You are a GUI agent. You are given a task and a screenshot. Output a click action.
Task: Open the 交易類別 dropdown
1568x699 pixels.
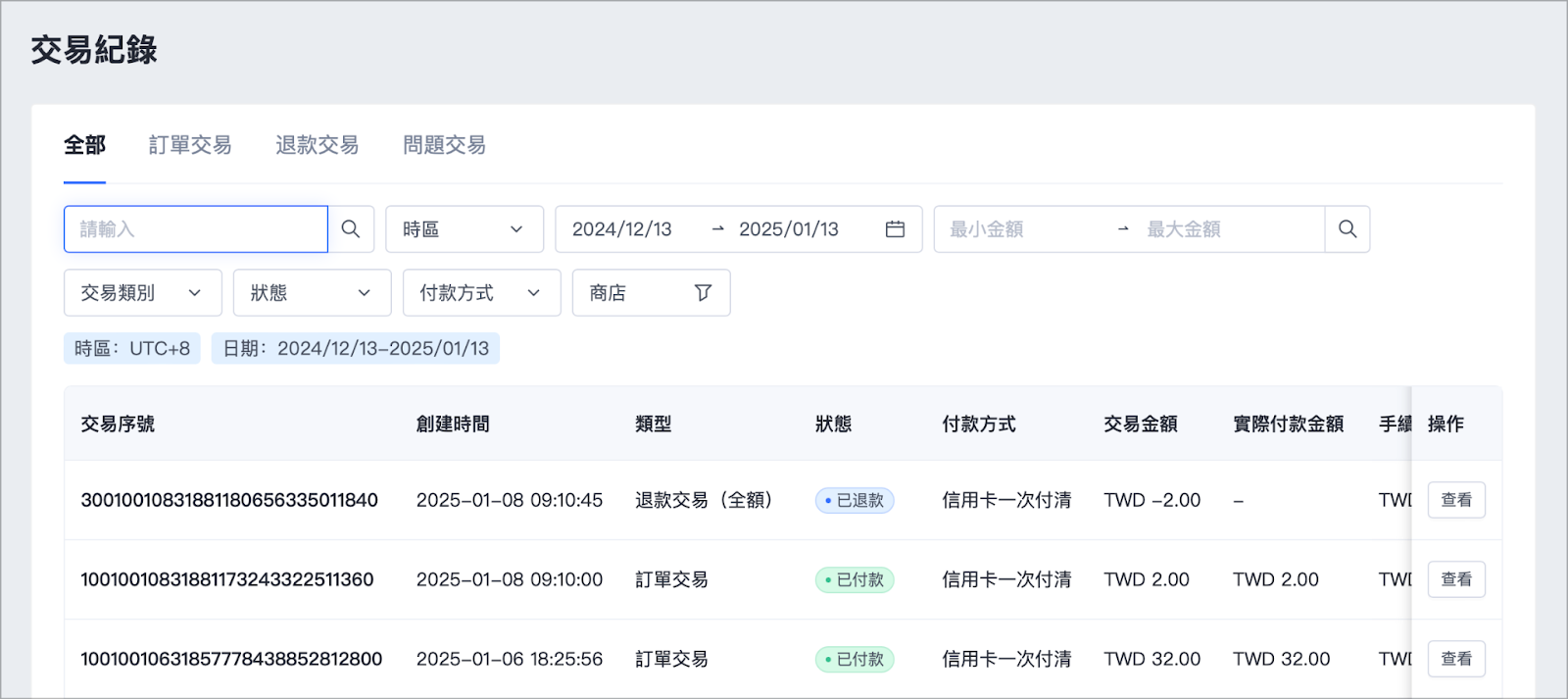click(143, 293)
